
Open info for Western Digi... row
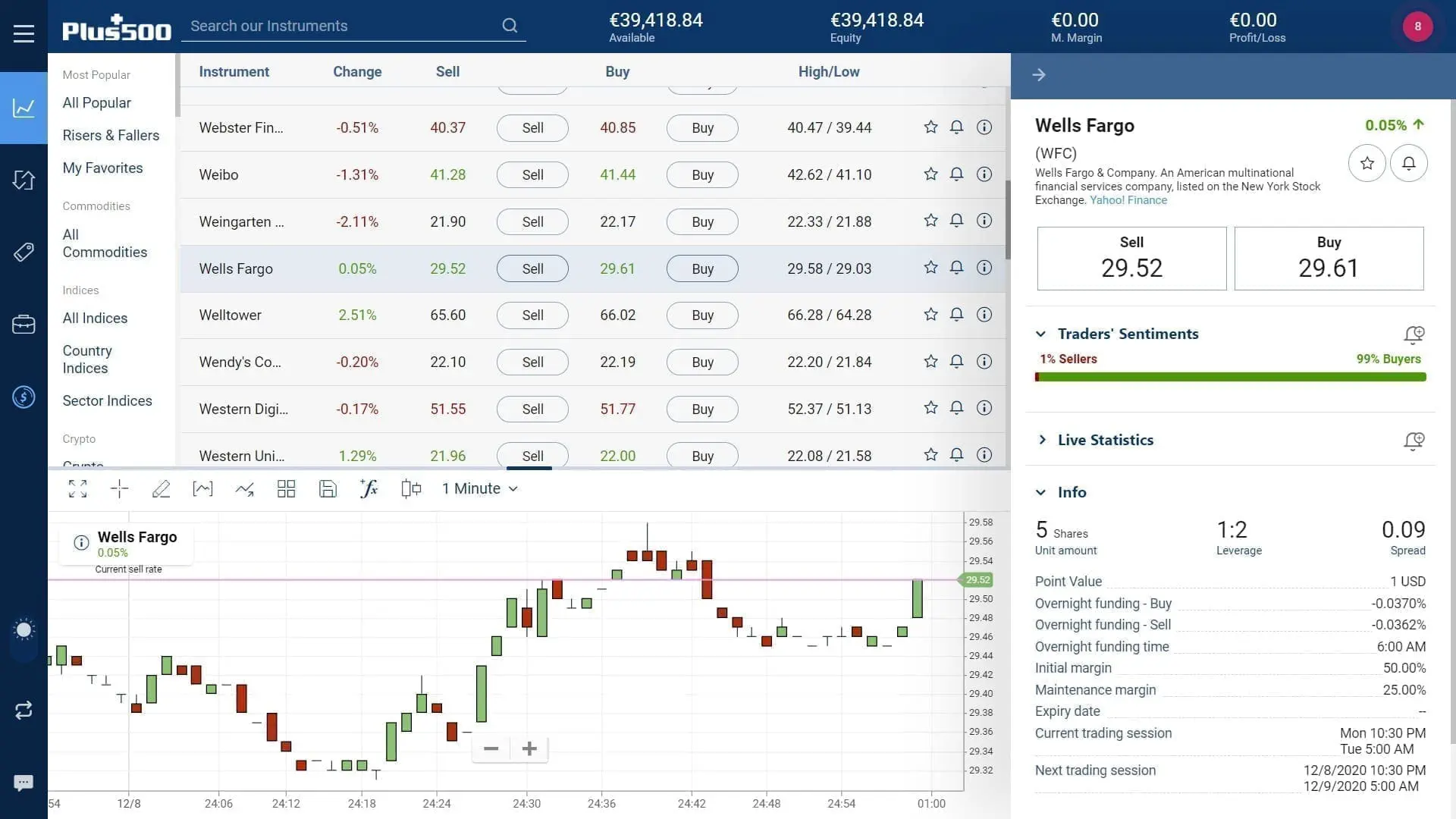tap(984, 408)
